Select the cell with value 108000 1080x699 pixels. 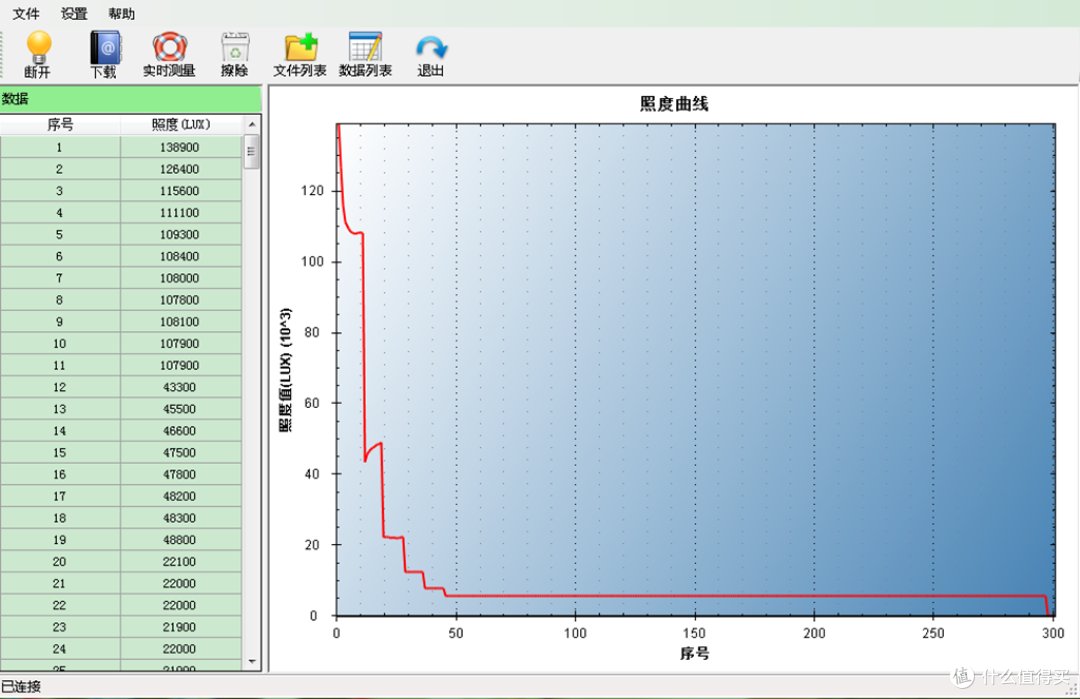180,278
